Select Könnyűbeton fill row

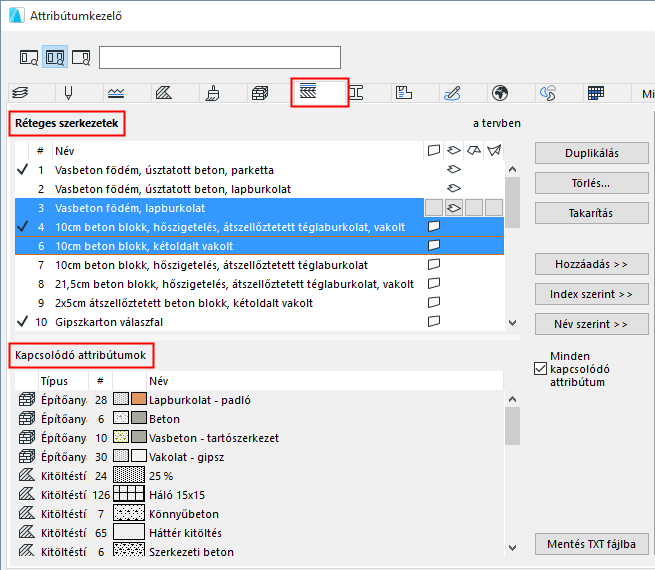point(259,514)
